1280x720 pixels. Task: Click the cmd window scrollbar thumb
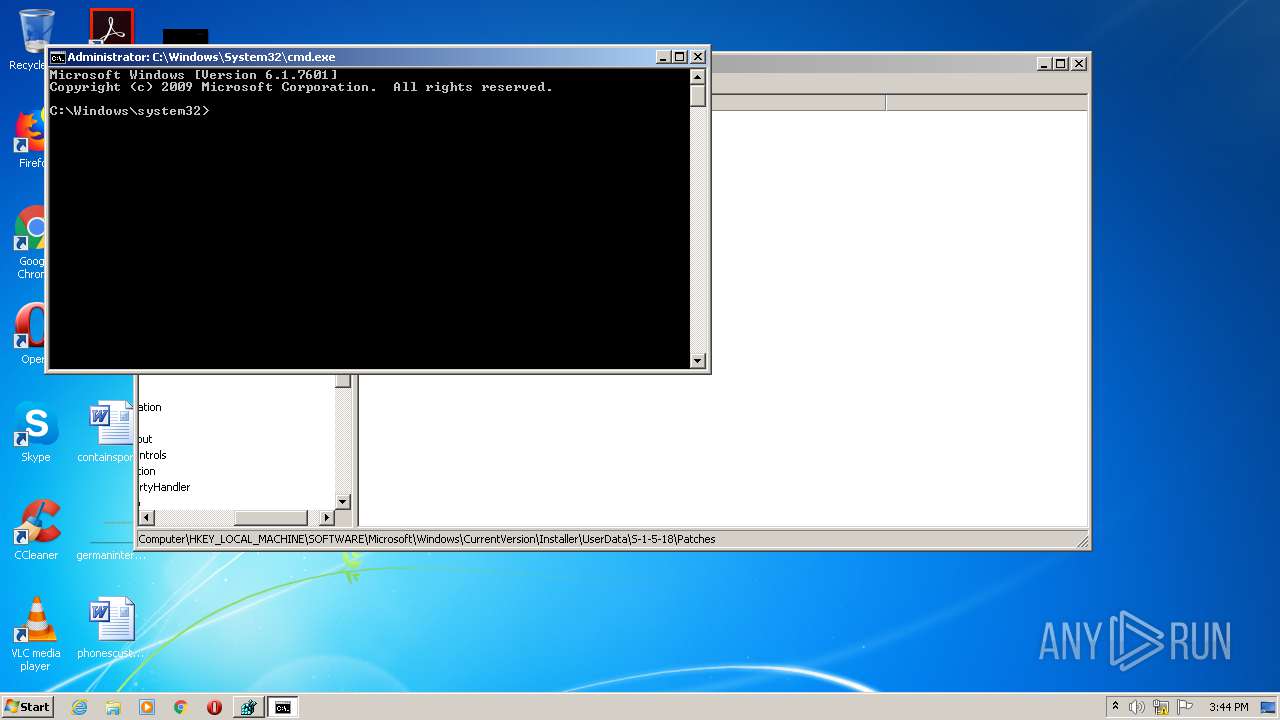click(698, 96)
